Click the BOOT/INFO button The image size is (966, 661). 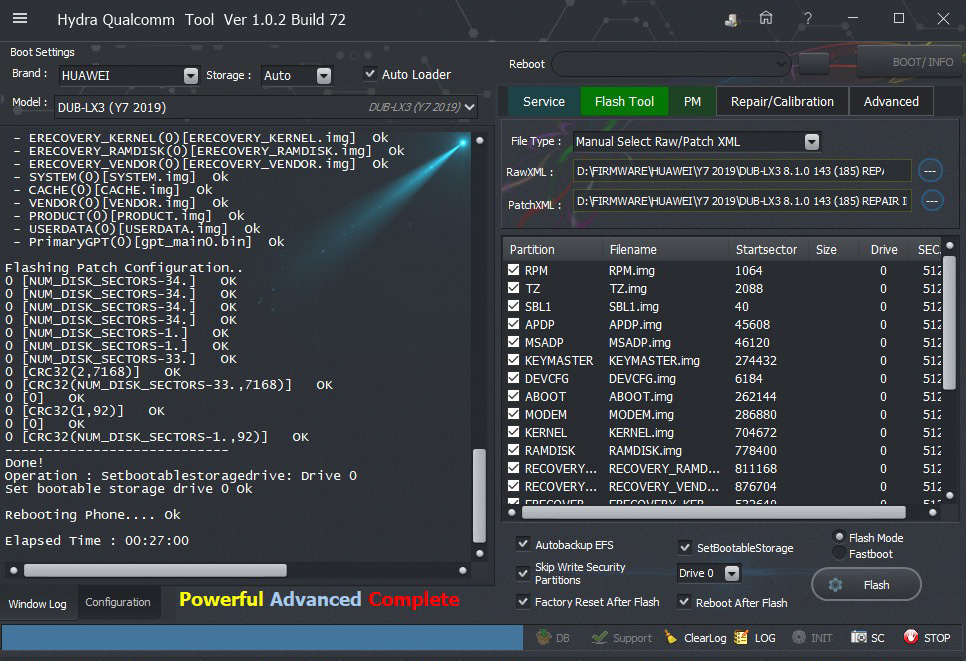click(911, 62)
